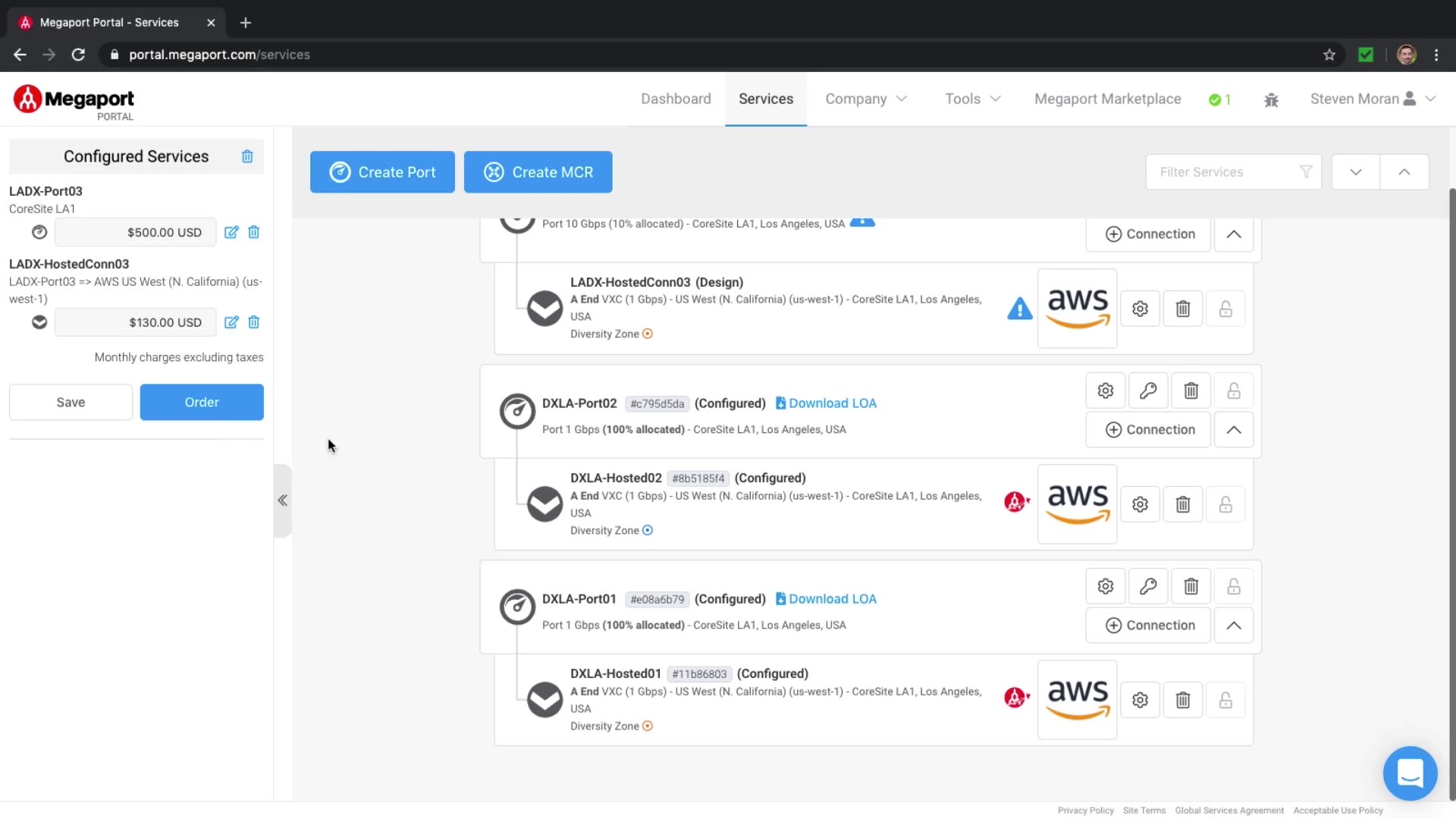Remove LADX-HostedConn03 from Configured Services
Screen dimensions: 1456x819
coord(254,322)
